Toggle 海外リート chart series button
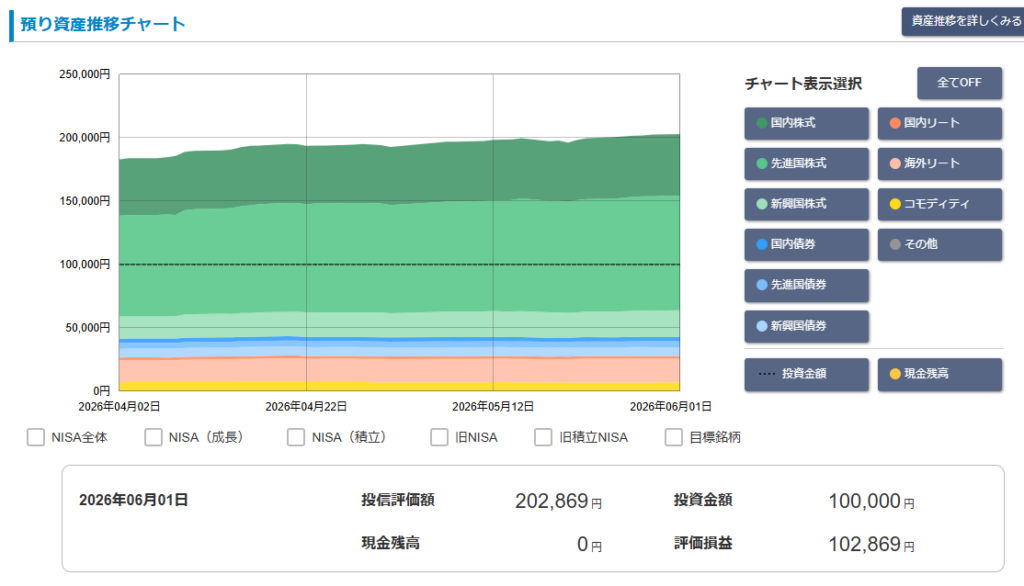The width and height of the screenshot is (1024, 586). point(940,164)
